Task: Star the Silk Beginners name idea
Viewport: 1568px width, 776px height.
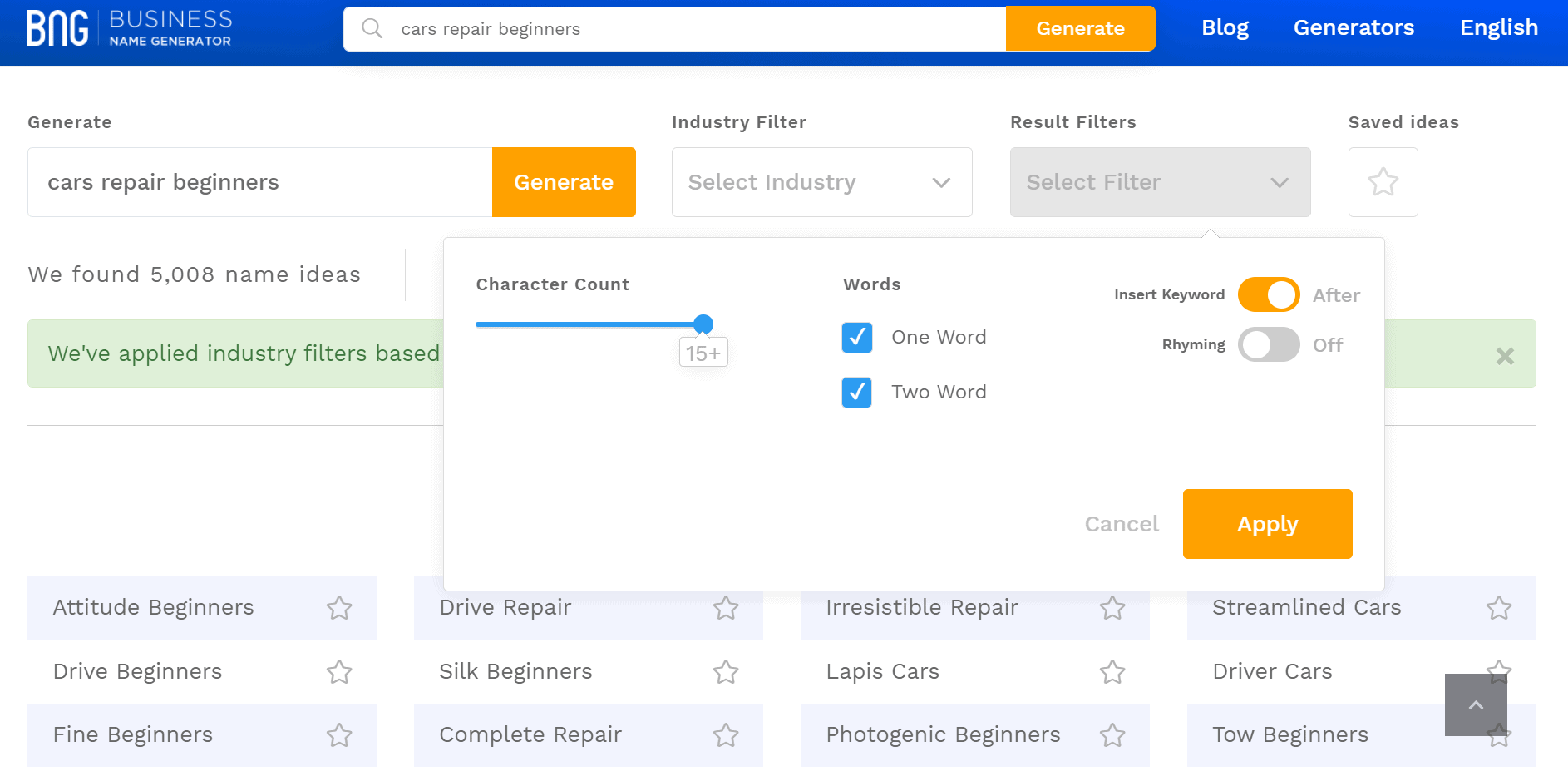Action: [x=726, y=672]
